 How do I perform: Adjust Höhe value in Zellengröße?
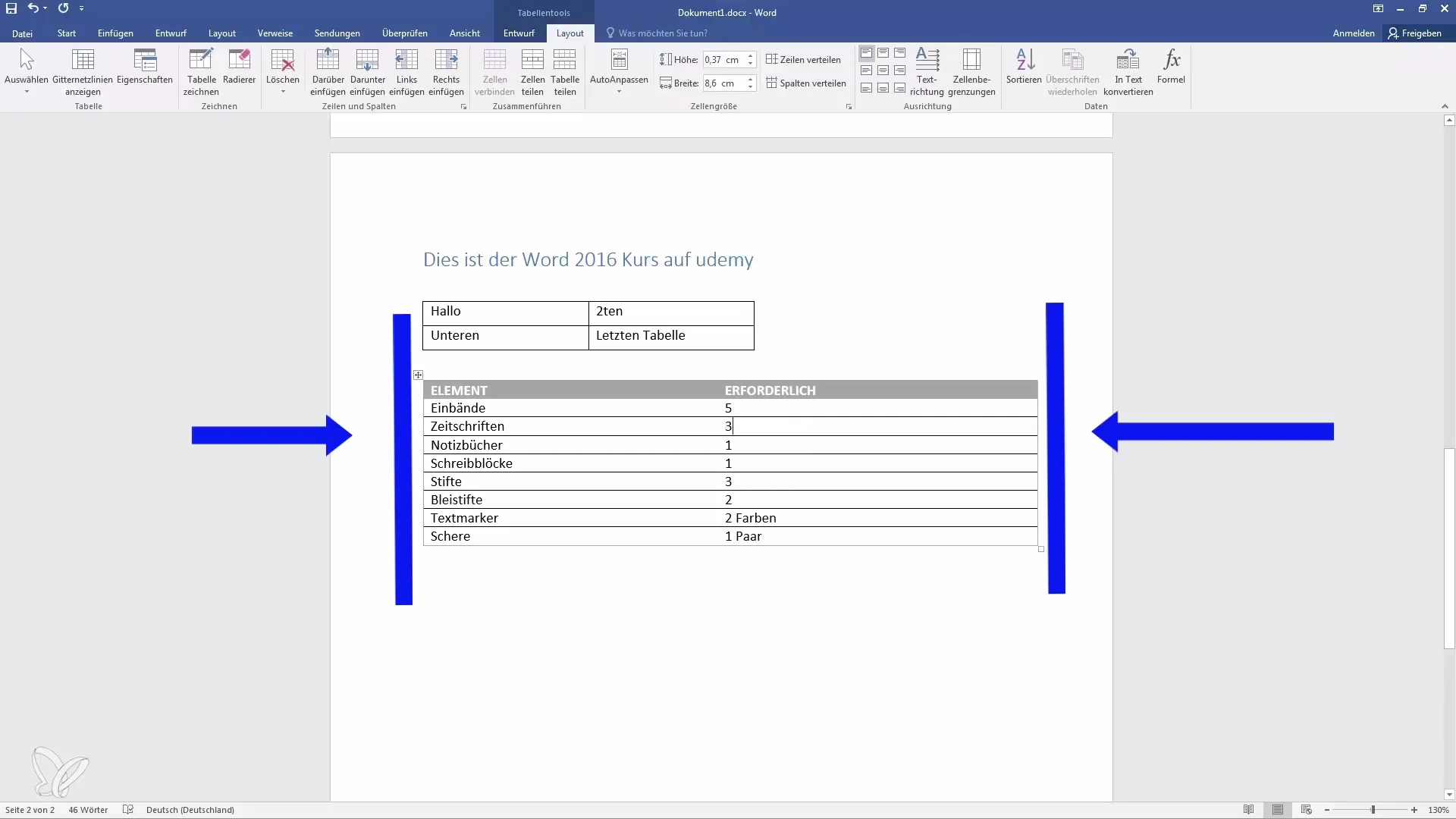[x=723, y=59]
